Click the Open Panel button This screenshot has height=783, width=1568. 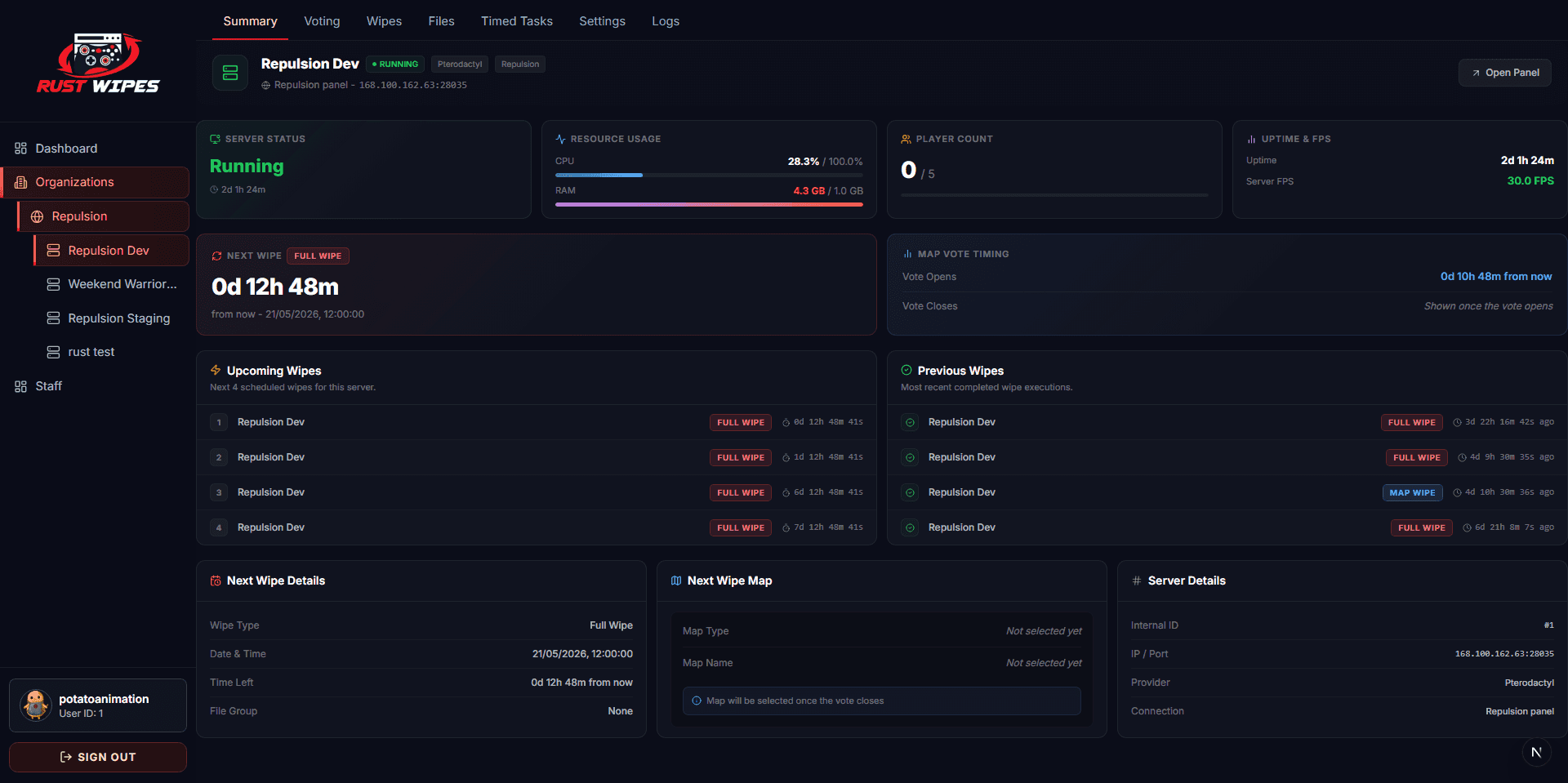pyautogui.click(x=1505, y=73)
